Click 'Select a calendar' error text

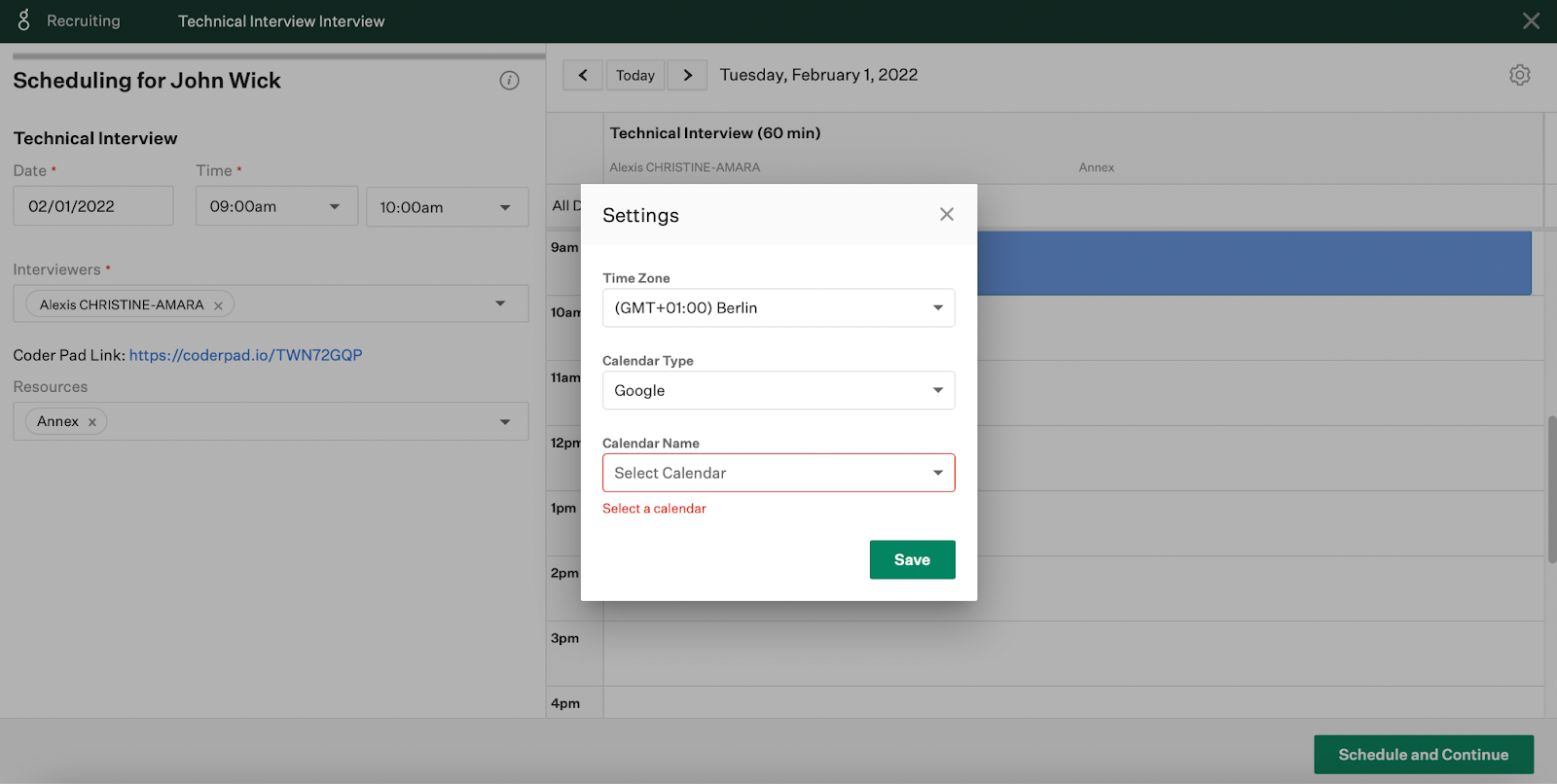pos(654,509)
